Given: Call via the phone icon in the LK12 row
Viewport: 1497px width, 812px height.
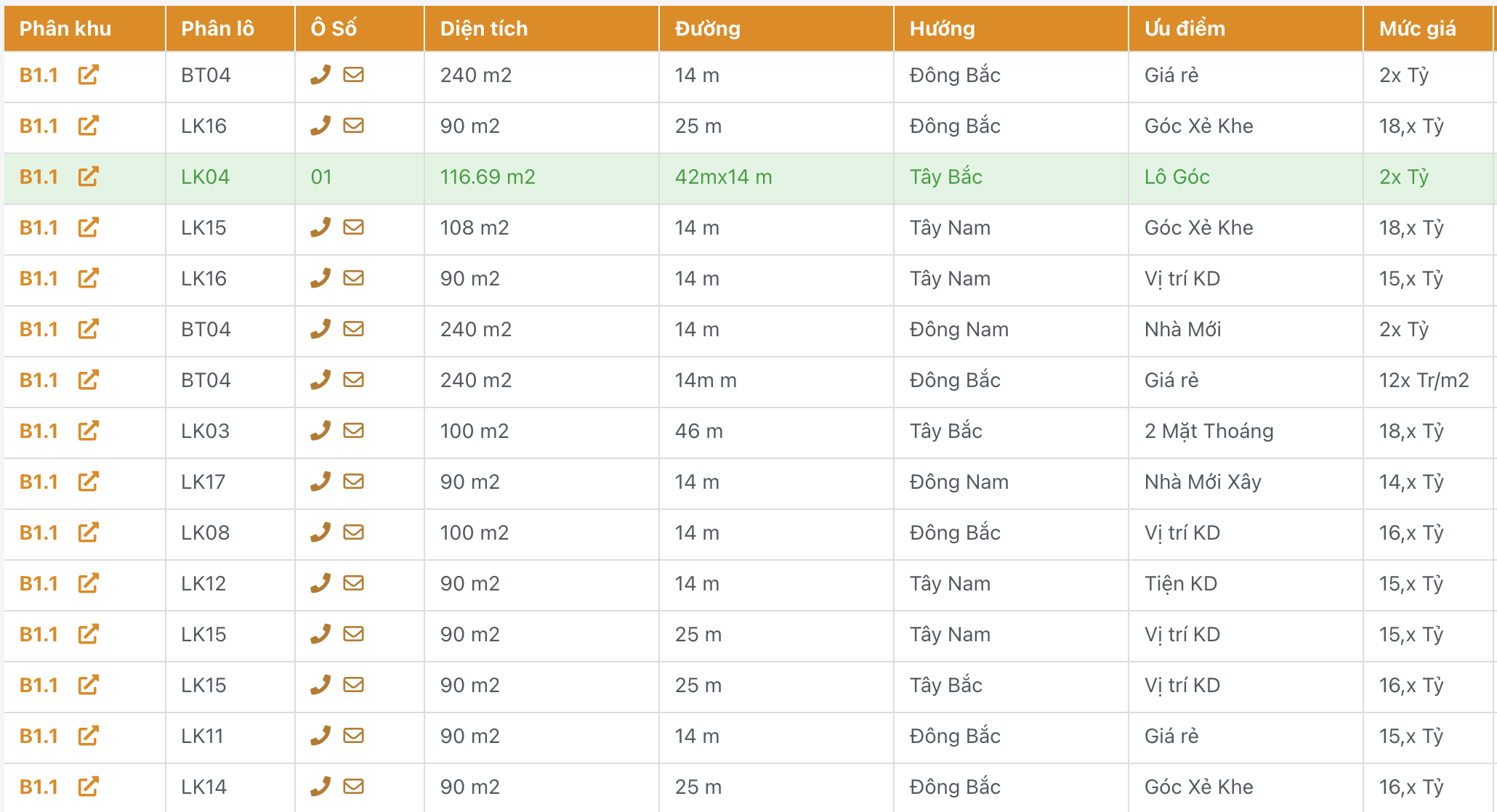Looking at the screenshot, I should 320,583.
